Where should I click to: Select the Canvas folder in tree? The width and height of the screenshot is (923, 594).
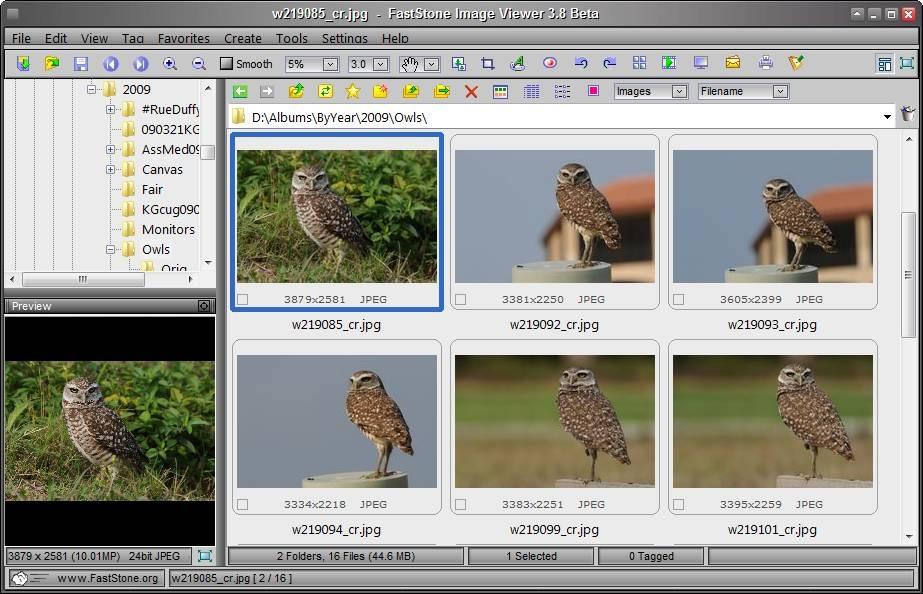[x=162, y=169]
